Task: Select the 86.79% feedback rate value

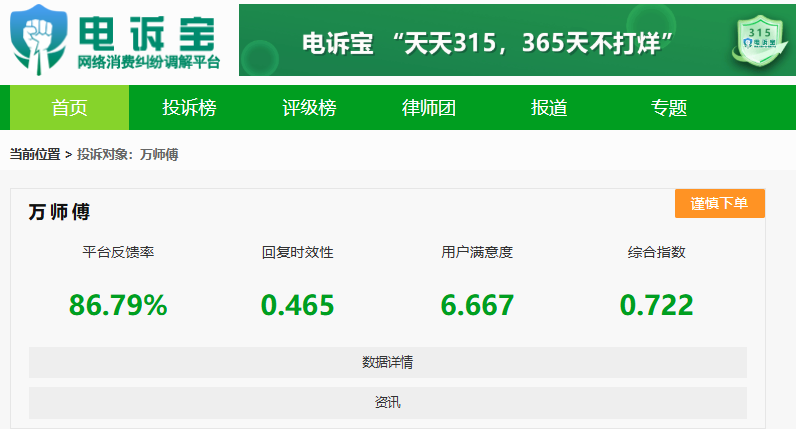Action: coord(118,305)
